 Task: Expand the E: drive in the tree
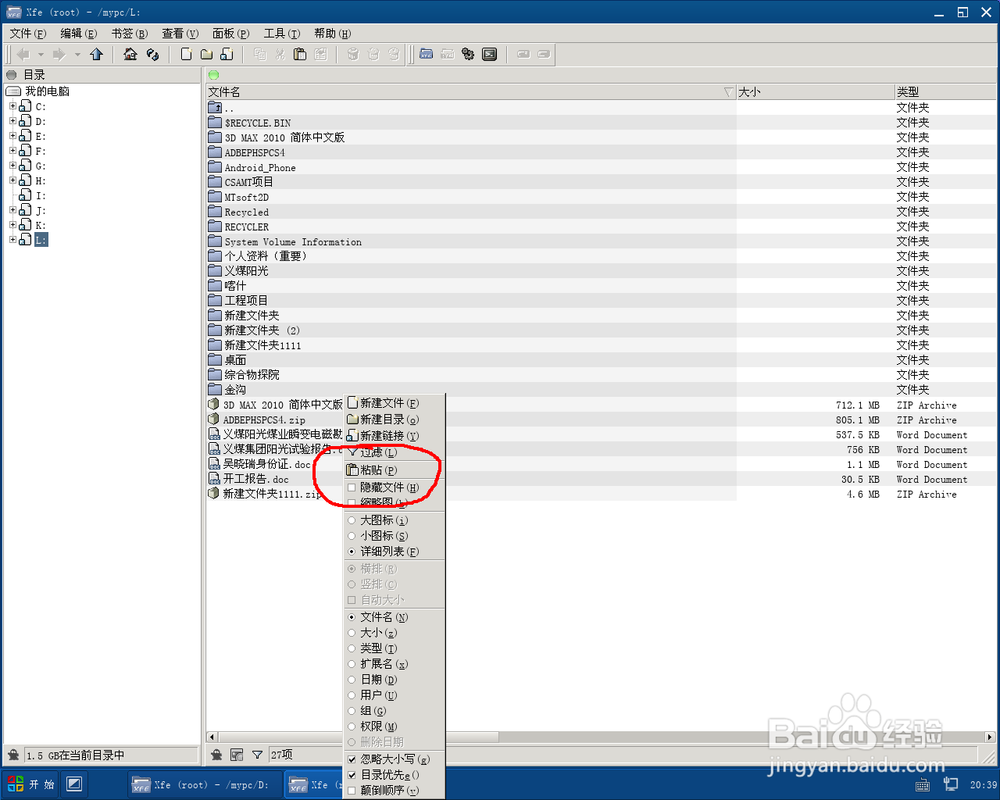coord(13,135)
